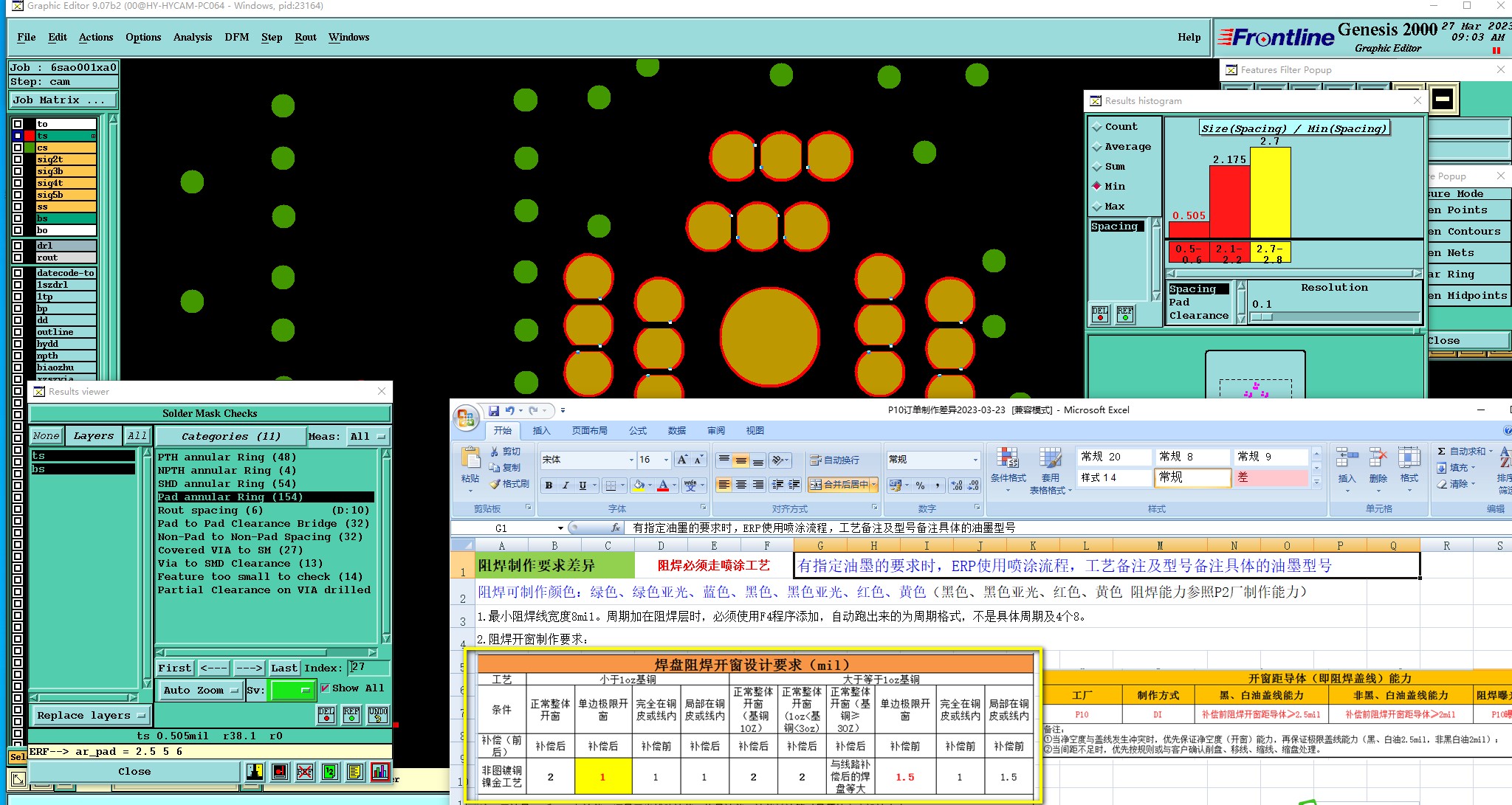Toggle the Show All checkbox
Viewport: 1512px width, 805px height.
325,688
